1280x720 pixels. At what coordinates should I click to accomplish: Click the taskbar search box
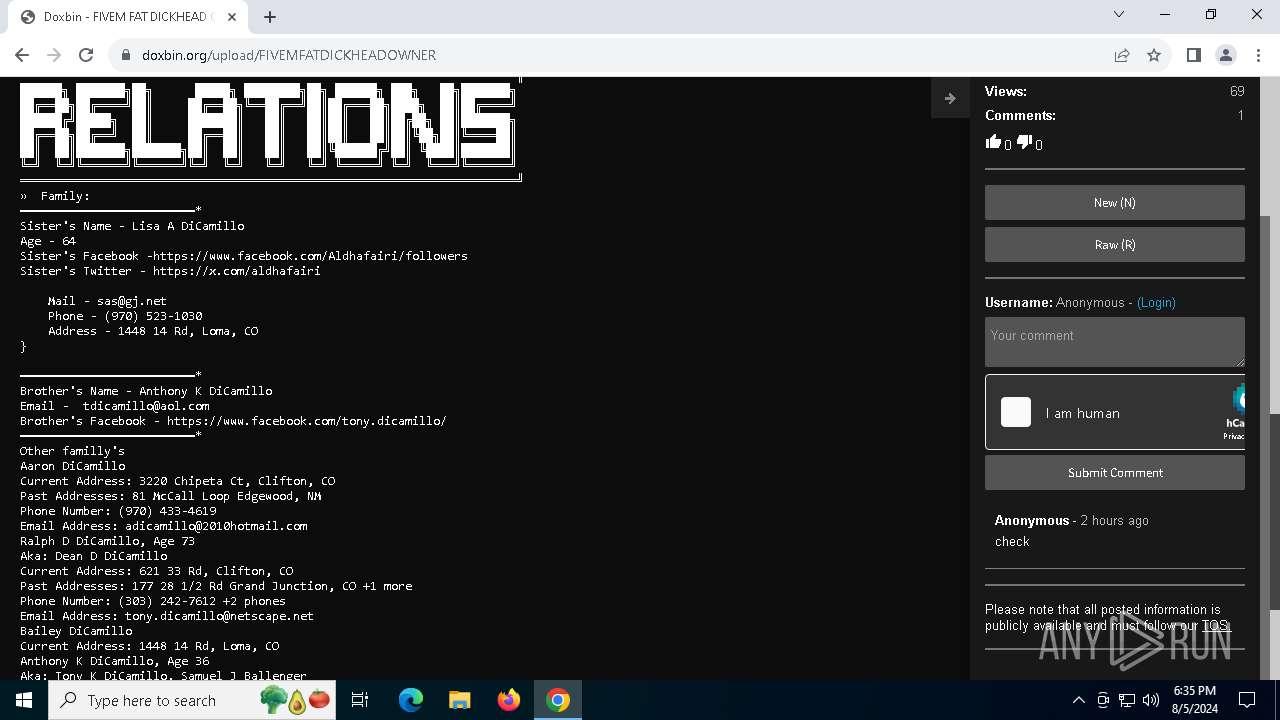coord(193,700)
